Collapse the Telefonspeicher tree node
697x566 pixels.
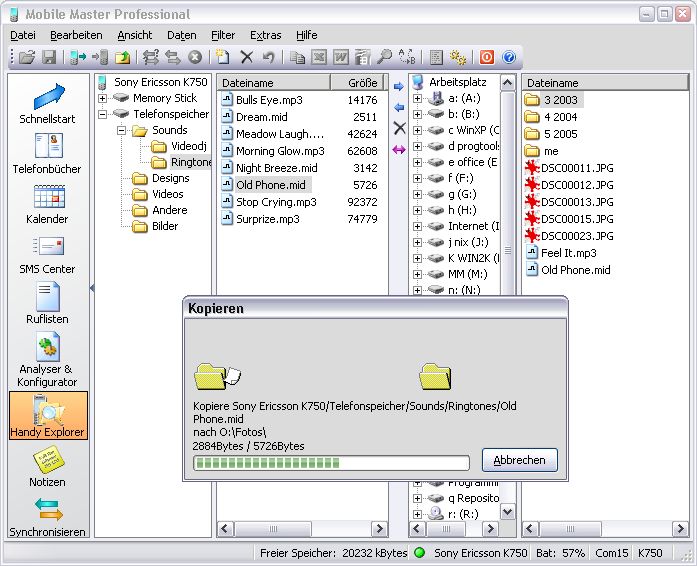tap(103, 114)
